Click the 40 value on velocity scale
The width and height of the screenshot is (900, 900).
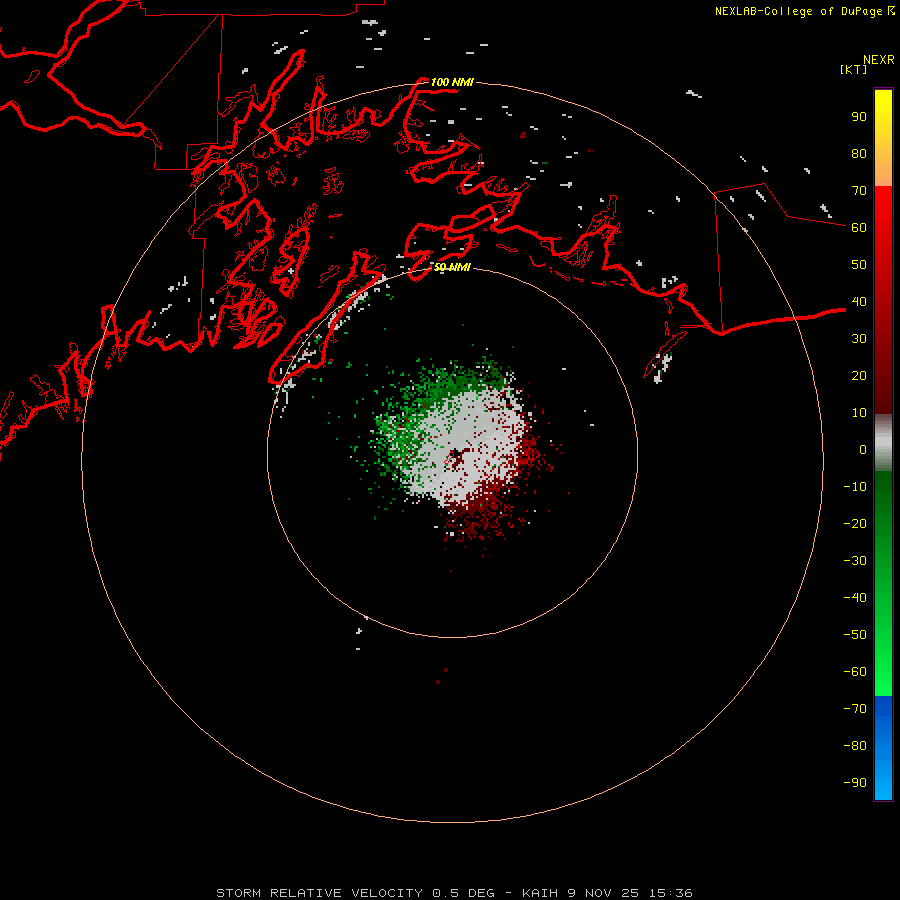[859, 301]
